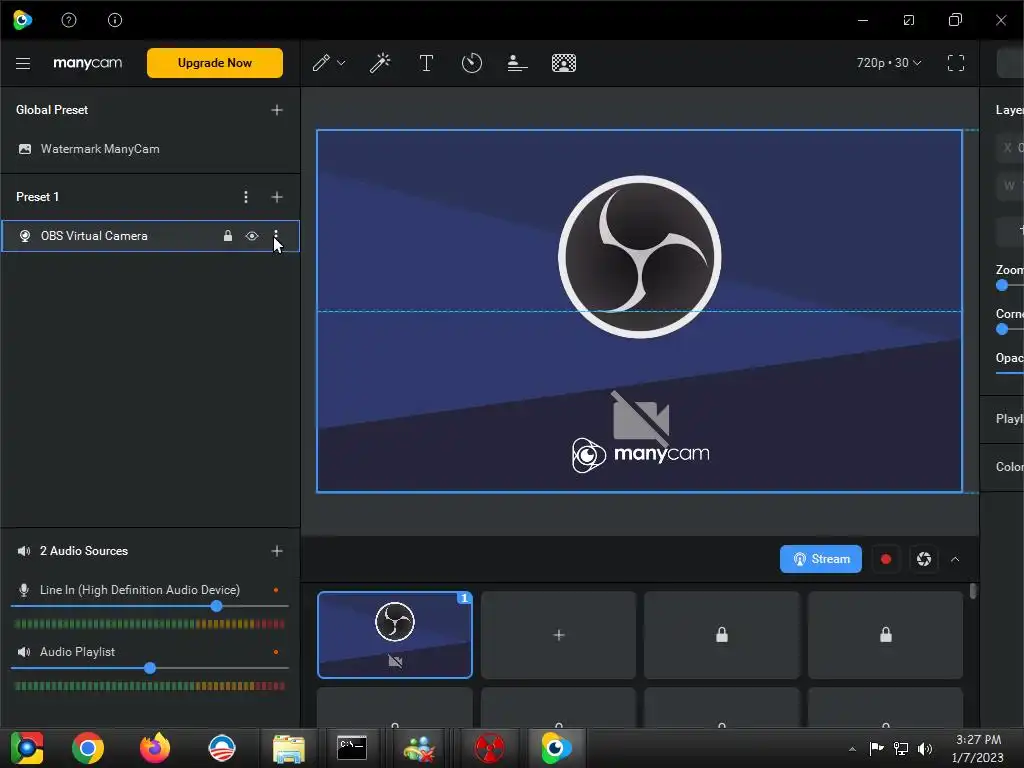This screenshot has height=768, width=1024.
Task: Click the fourth locked preset slot
Action: (x=886, y=635)
